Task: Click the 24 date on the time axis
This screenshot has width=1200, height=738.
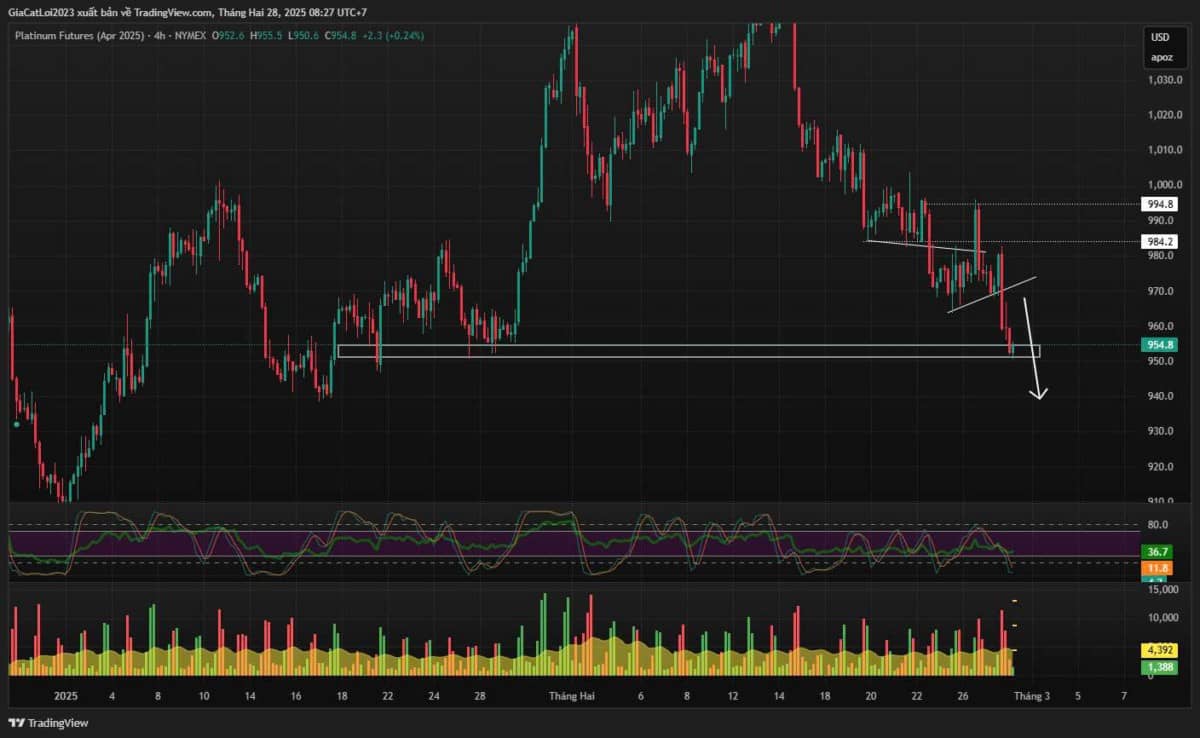Action: (x=434, y=696)
